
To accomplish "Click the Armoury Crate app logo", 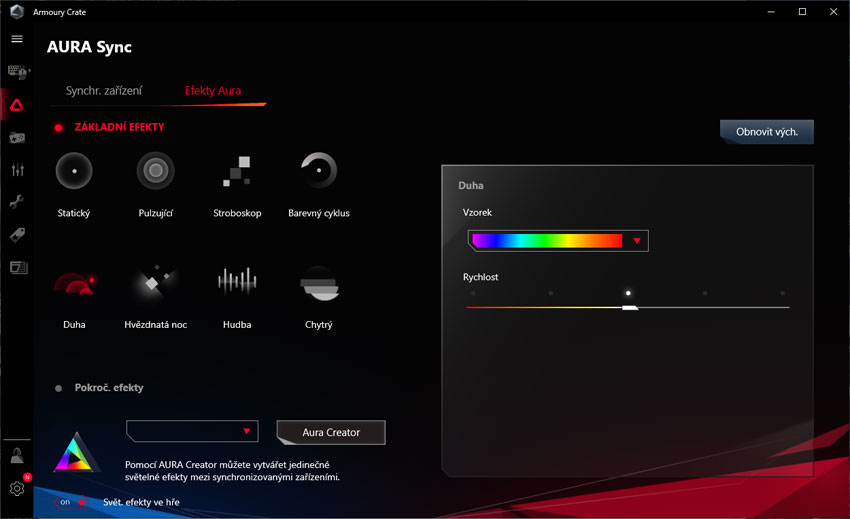I will click(16, 11).
